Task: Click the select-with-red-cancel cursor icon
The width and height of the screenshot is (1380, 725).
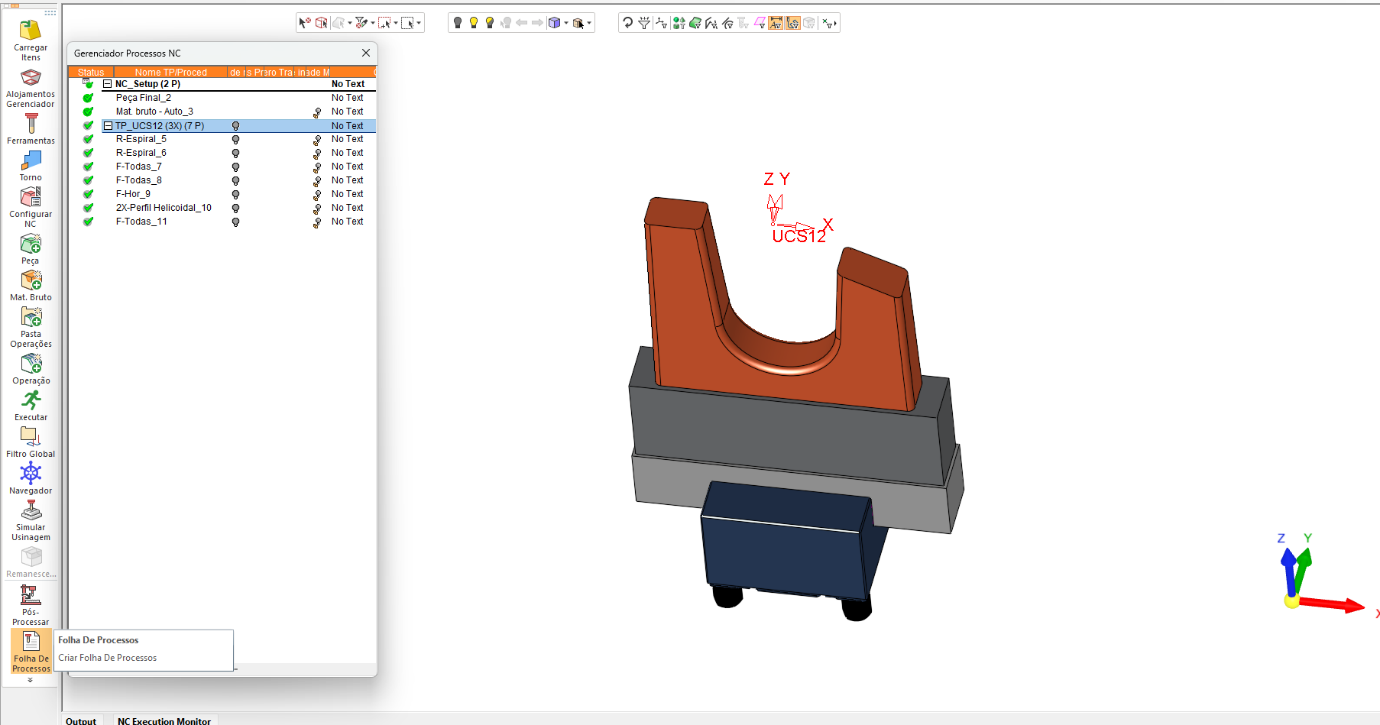Action: coord(305,22)
